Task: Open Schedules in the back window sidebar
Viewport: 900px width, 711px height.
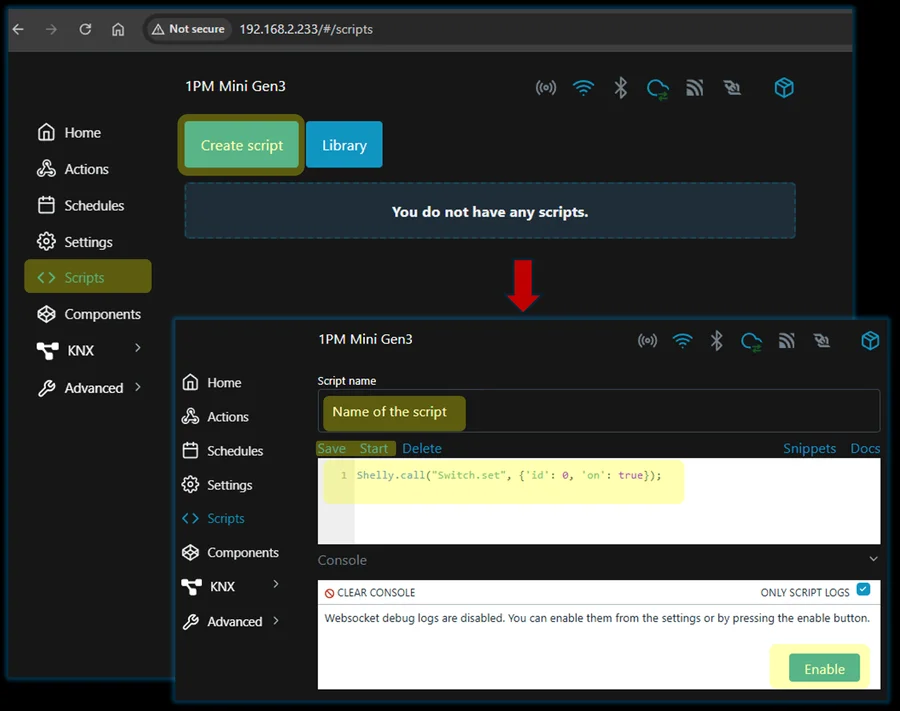Action: coord(80,205)
